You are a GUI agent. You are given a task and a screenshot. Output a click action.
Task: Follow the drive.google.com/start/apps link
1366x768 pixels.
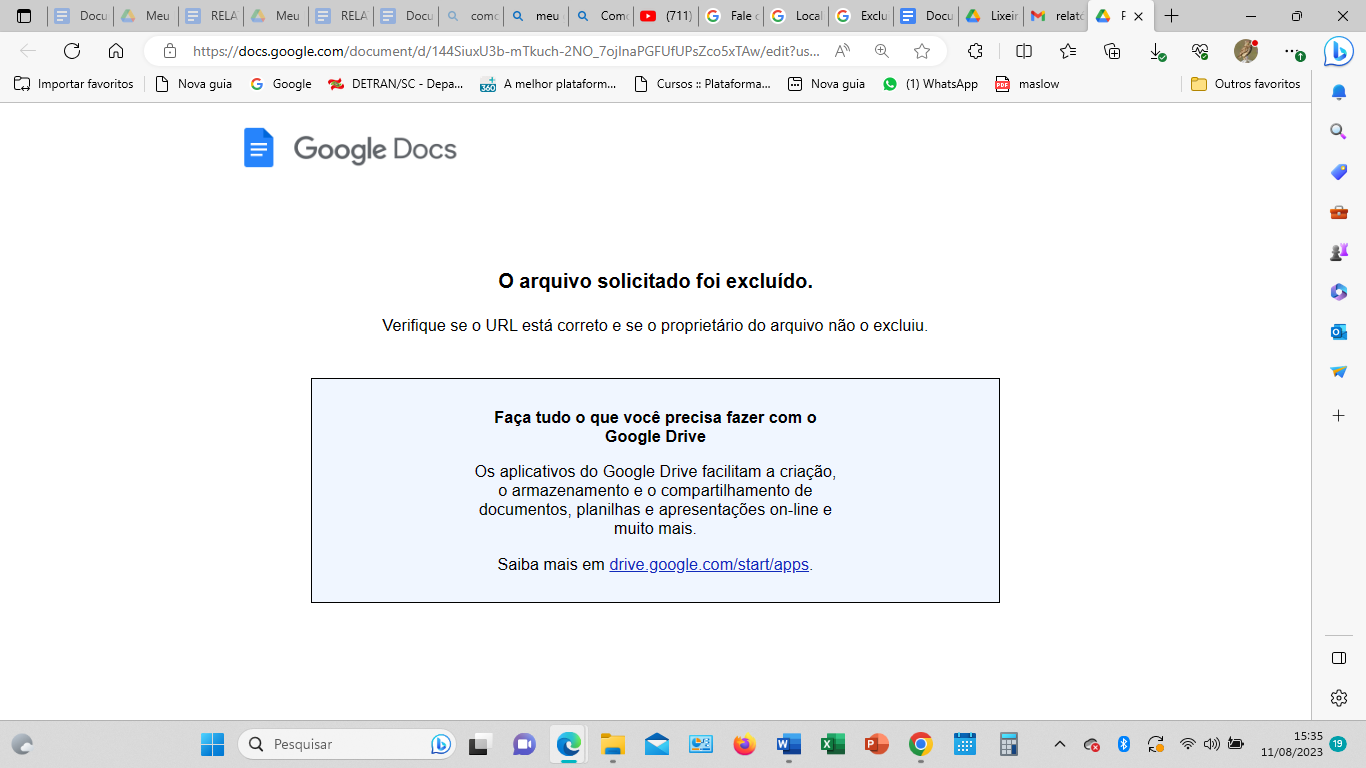(x=709, y=564)
